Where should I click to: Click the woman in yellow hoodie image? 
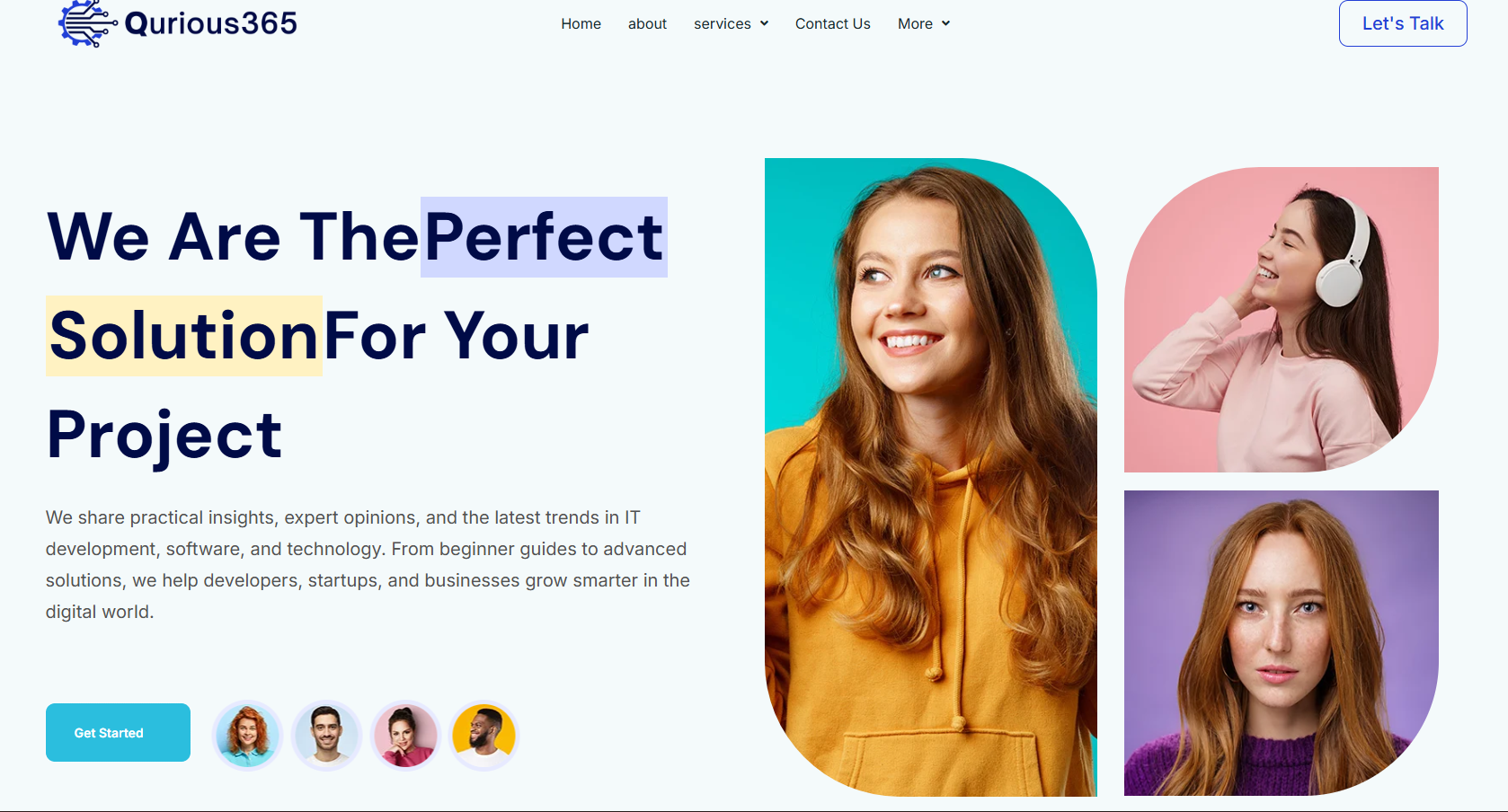click(x=931, y=477)
